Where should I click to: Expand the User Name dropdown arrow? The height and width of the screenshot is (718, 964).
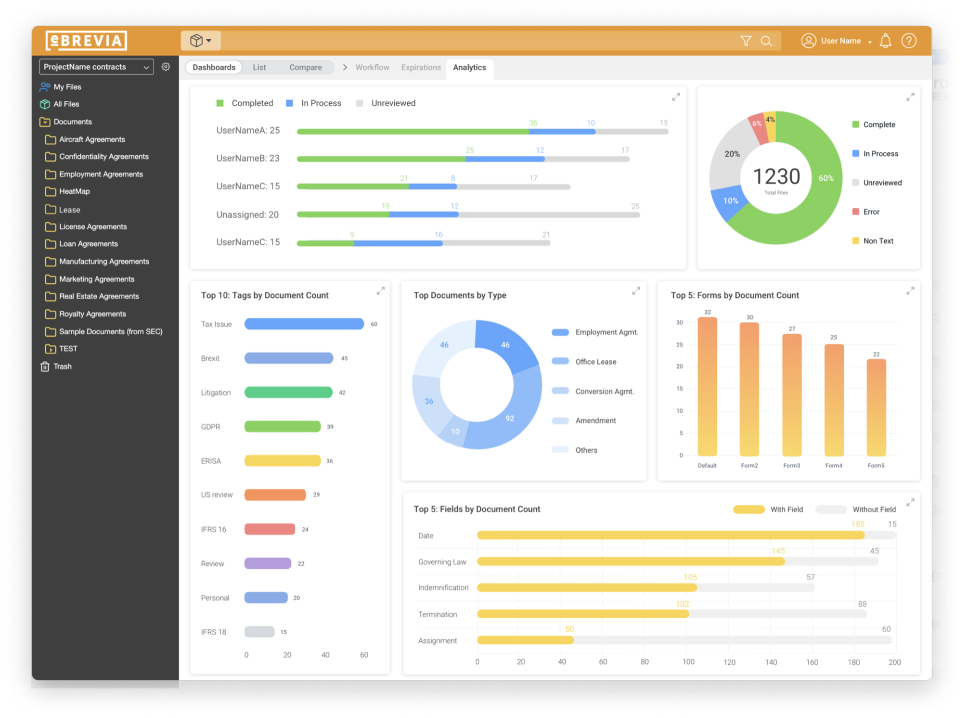pos(870,42)
